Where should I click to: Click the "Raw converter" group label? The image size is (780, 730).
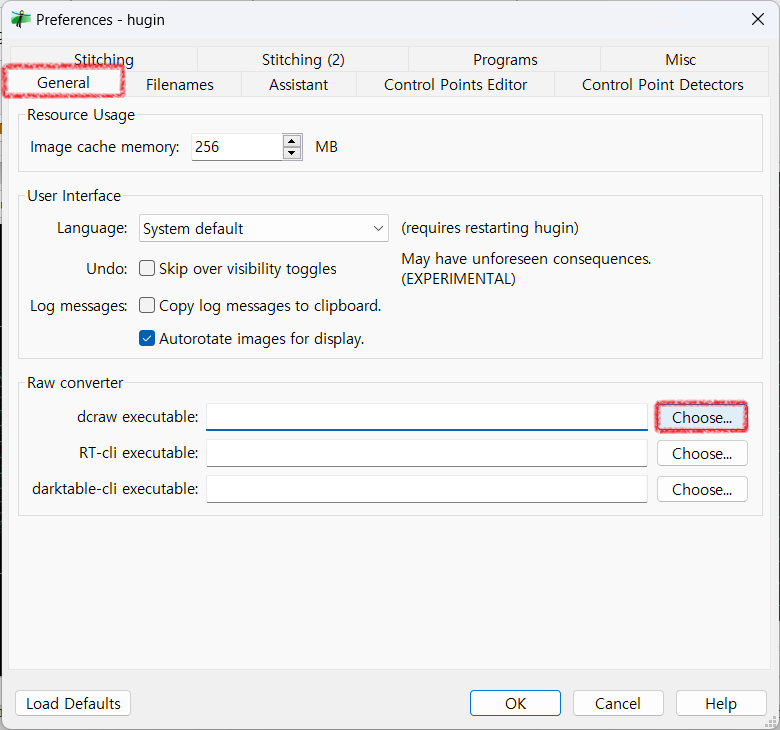[75, 383]
